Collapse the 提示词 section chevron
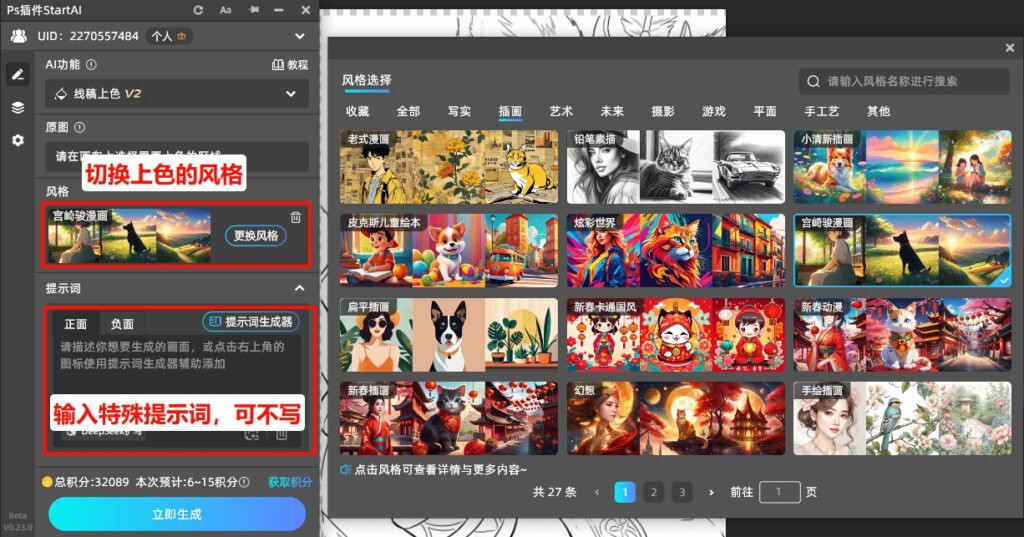Viewport: 1024px width, 537px height. pos(299,288)
